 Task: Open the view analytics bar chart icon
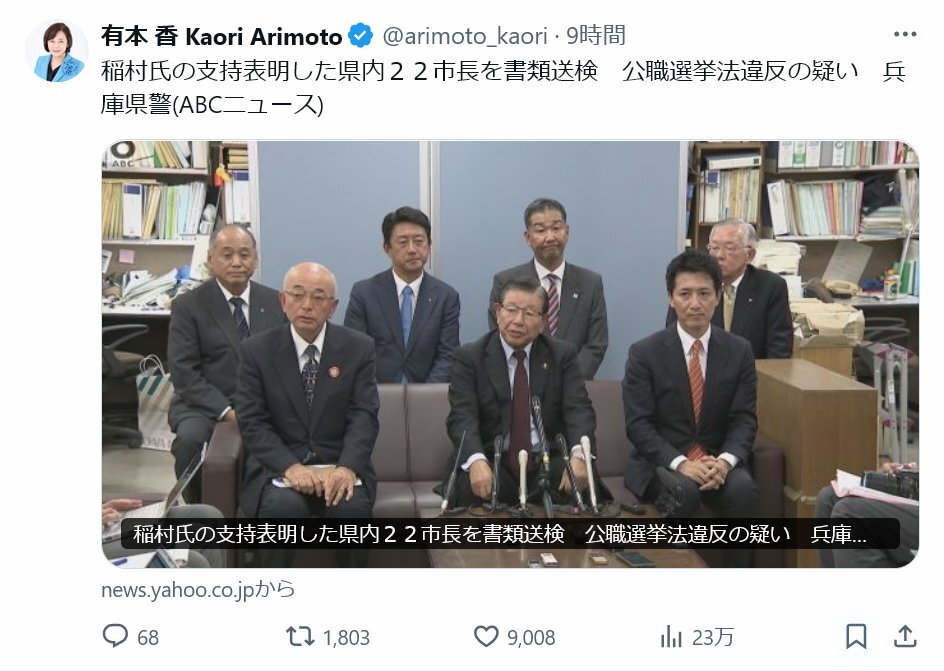(671, 636)
